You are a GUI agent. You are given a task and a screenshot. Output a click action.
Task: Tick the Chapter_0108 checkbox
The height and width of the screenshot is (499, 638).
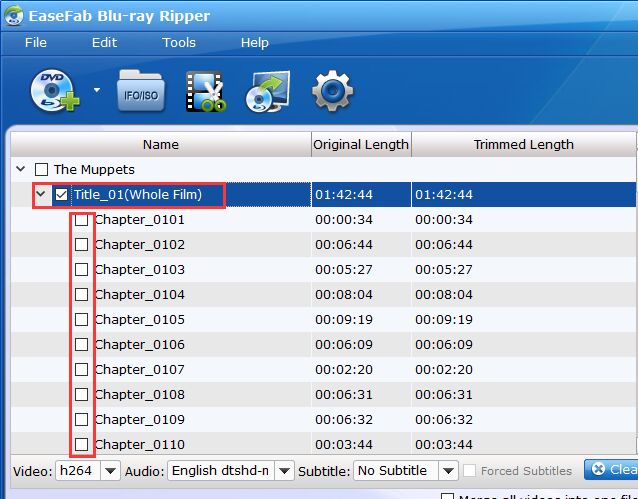tap(81, 394)
